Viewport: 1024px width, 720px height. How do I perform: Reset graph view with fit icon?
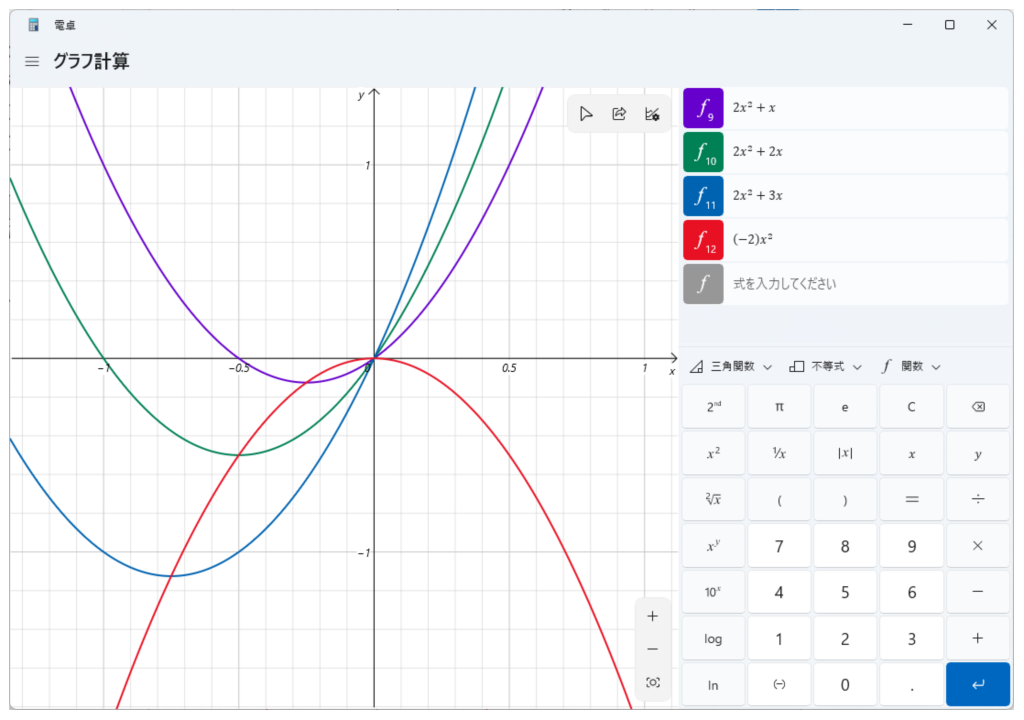click(653, 682)
